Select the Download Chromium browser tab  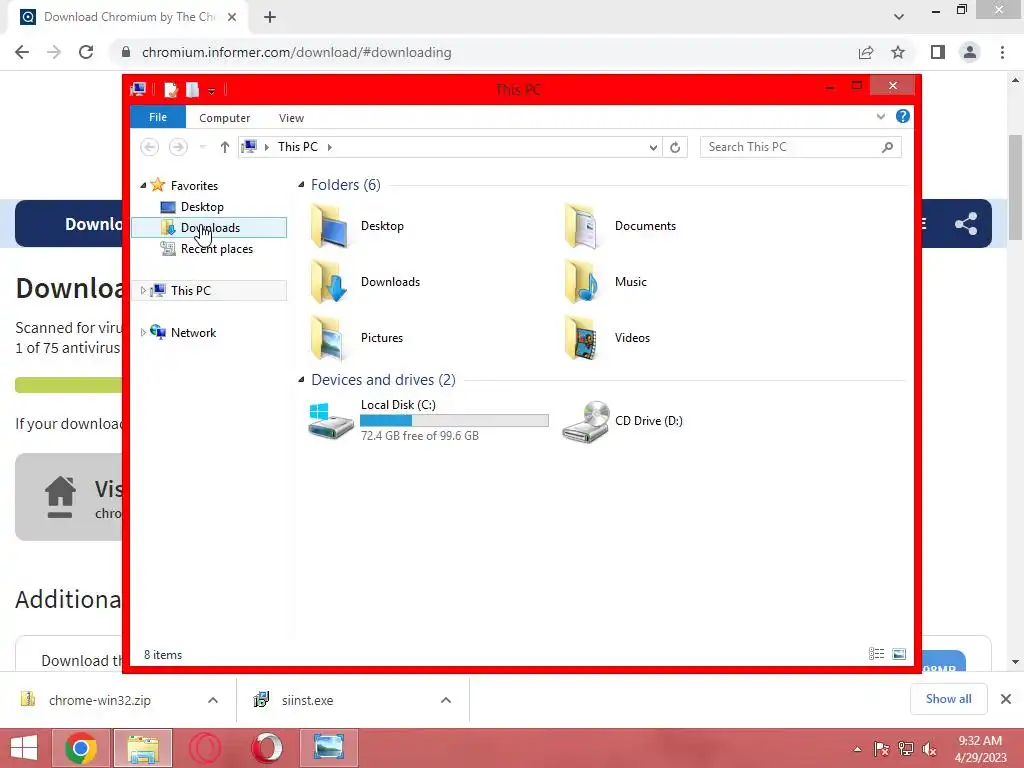[x=129, y=17]
